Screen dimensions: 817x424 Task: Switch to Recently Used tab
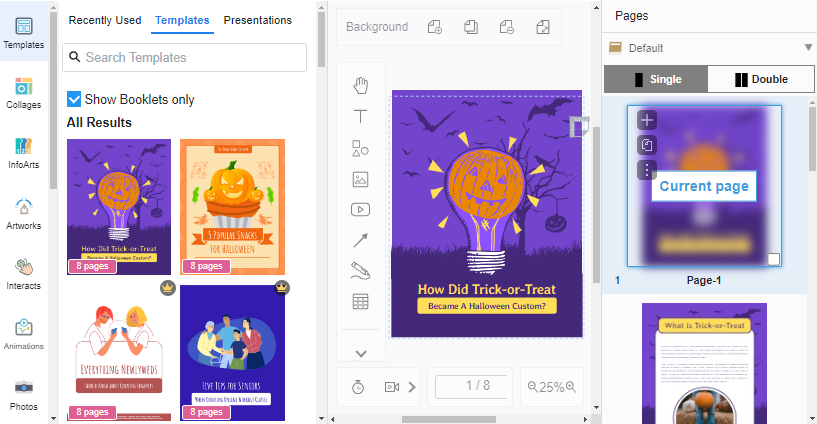pos(105,20)
